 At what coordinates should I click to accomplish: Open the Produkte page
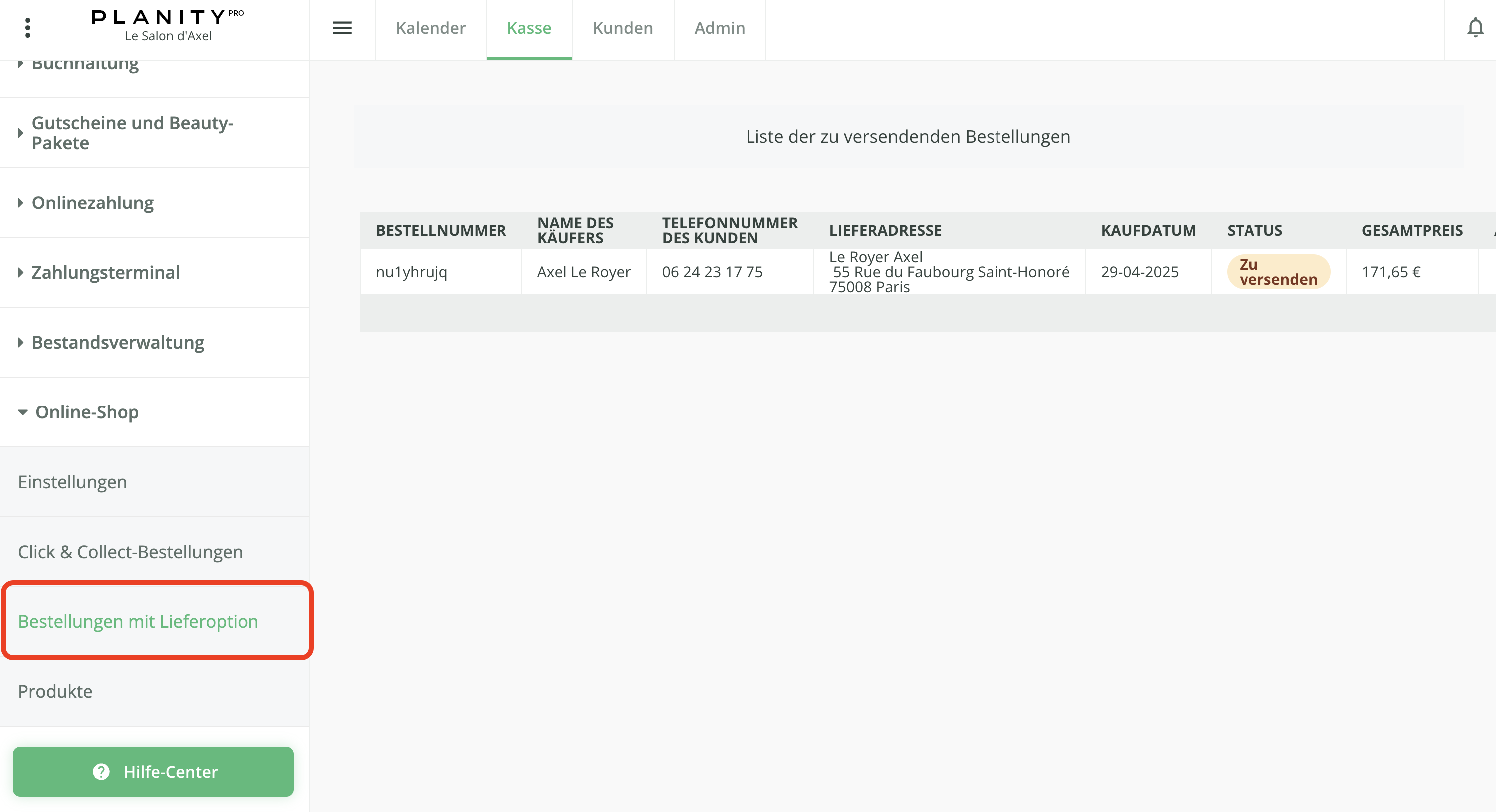pyautogui.click(x=55, y=691)
